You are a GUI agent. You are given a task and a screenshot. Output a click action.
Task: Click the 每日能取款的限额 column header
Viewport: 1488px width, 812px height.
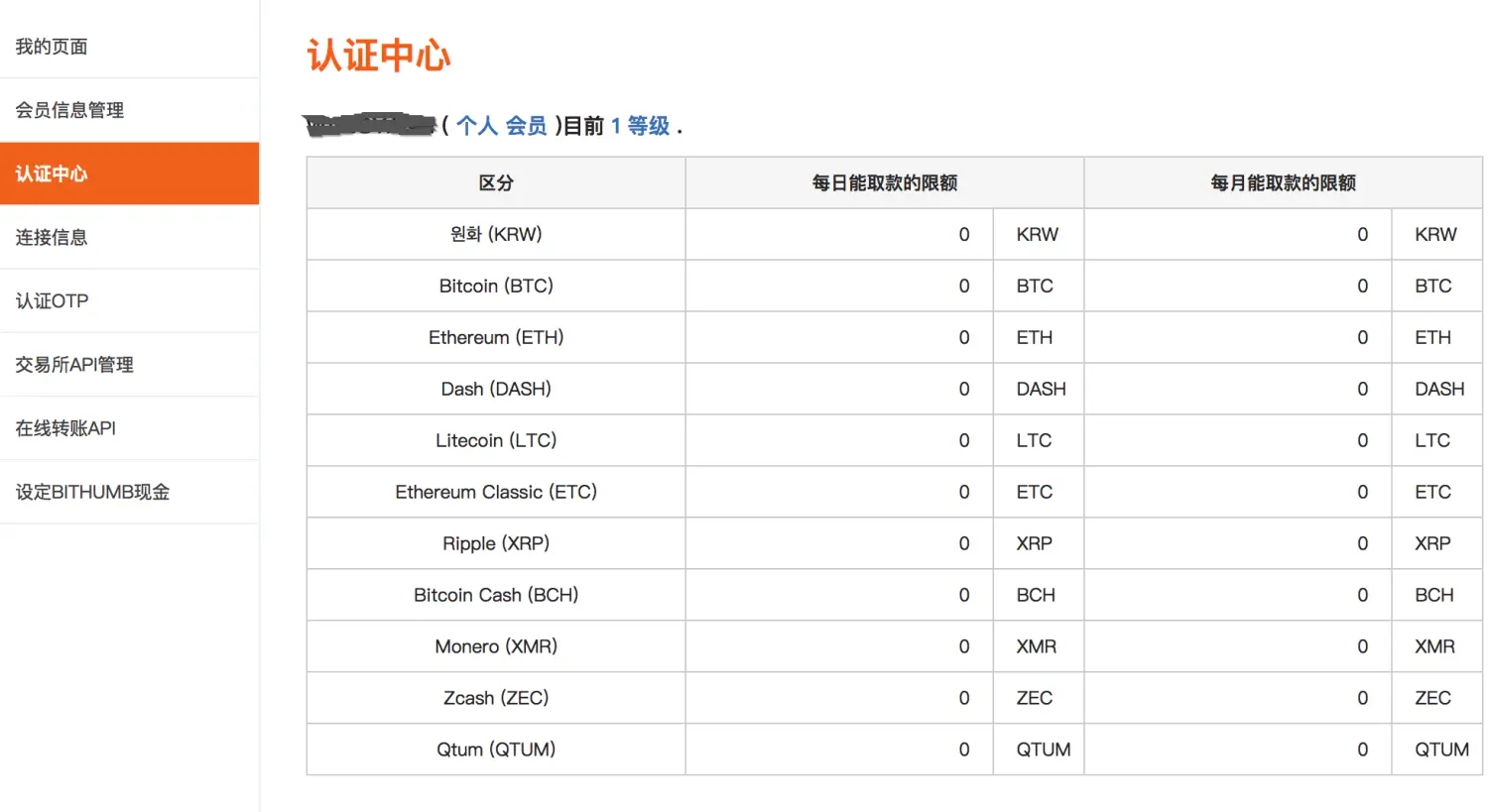coord(883,182)
